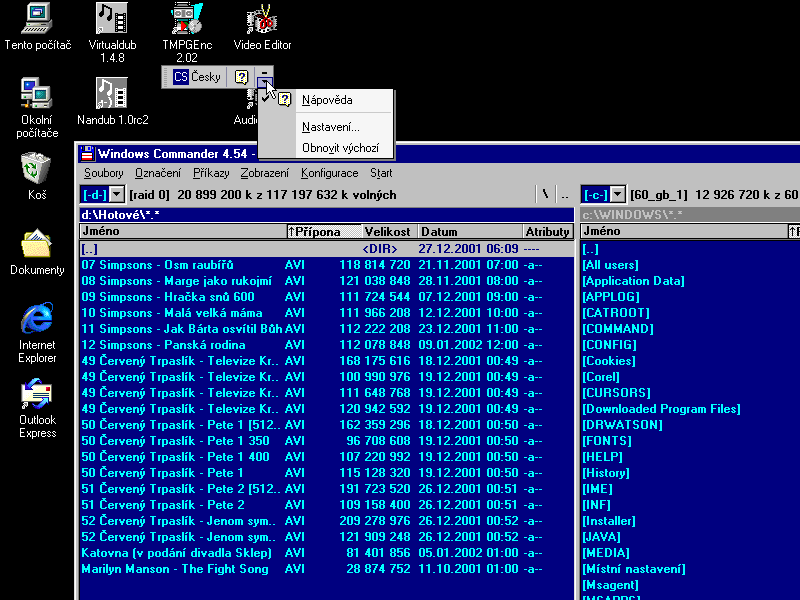Open the Zobrazení menu

click(x=264, y=173)
